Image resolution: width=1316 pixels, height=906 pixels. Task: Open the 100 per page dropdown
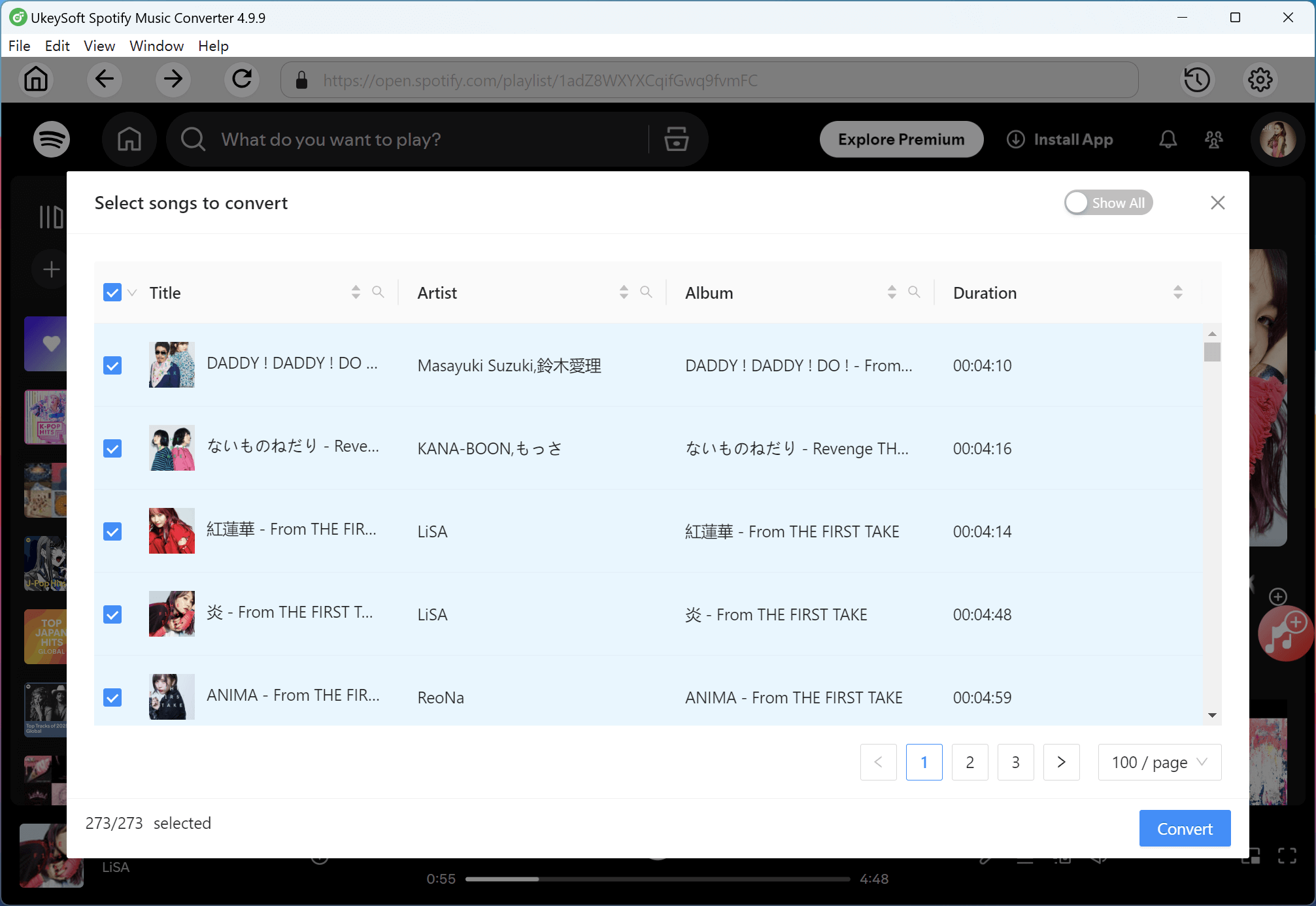1158,762
